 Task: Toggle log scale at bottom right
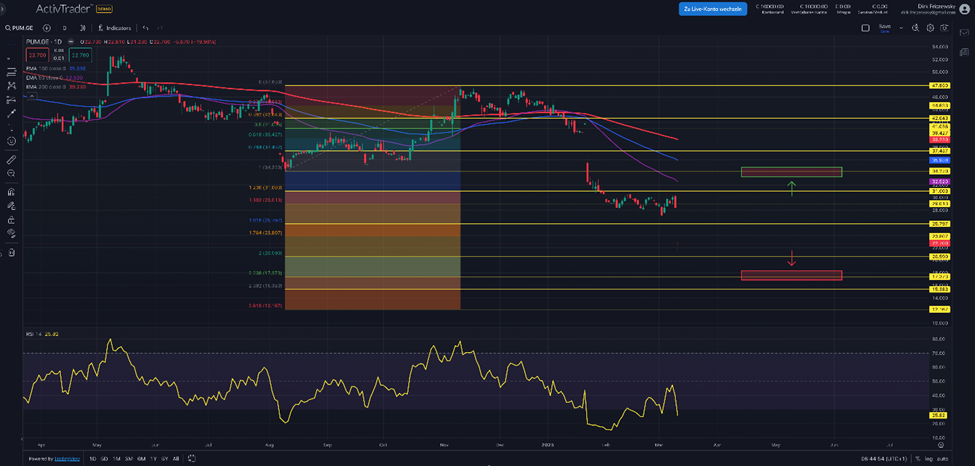coord(929,458)
